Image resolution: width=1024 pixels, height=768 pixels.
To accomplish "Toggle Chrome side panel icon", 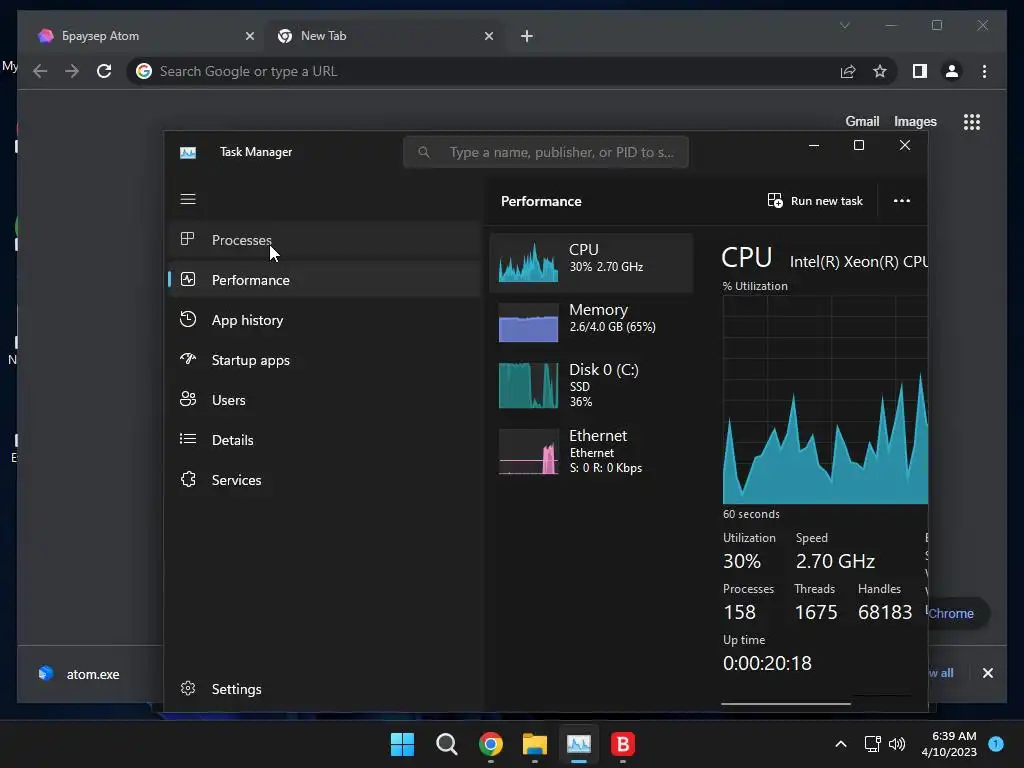I will coord(920,71).
